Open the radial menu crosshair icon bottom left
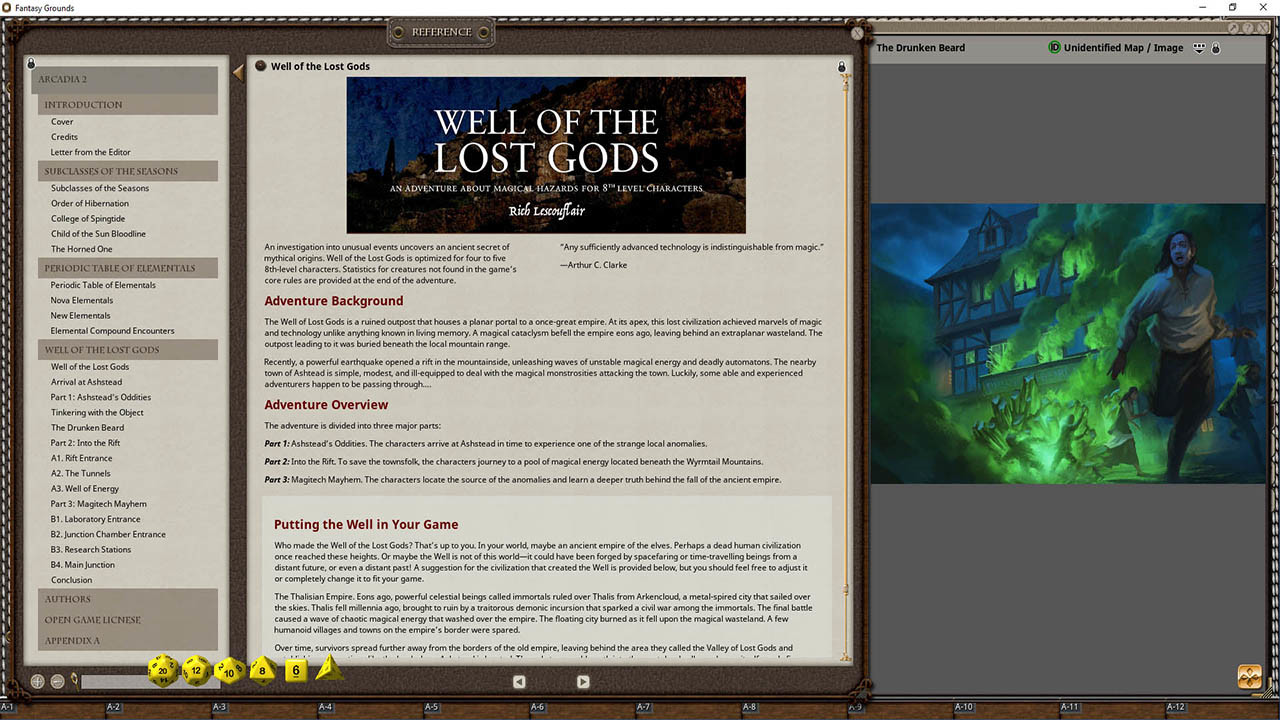This screenshot has width=1280, height=720. point(37,680)
